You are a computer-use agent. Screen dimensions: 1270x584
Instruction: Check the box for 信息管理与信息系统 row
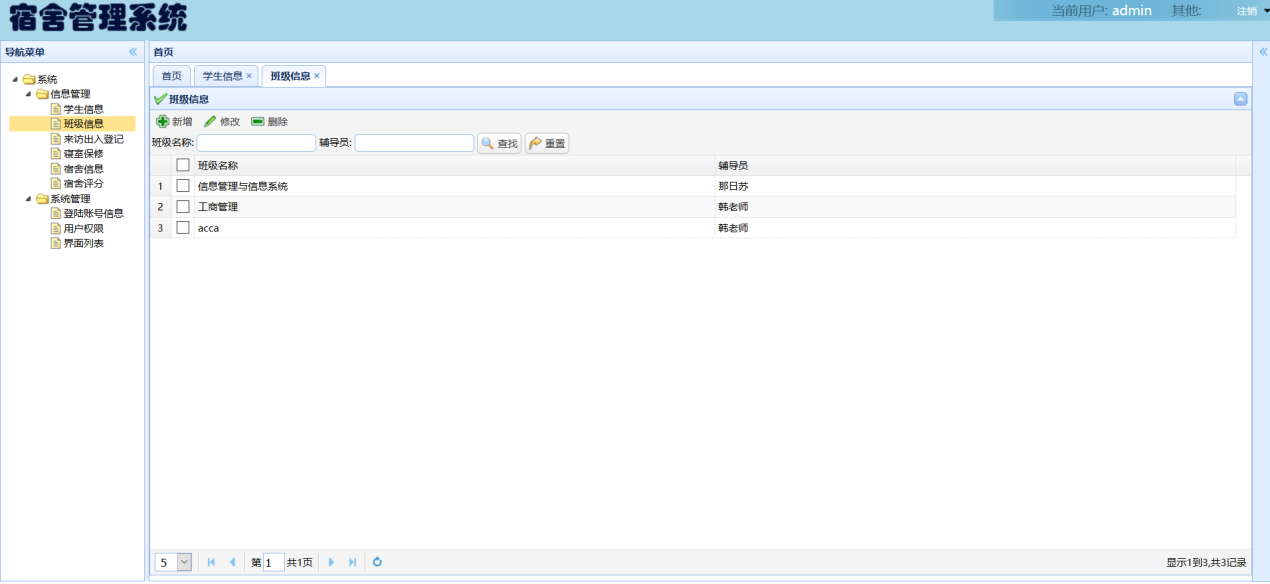[x=183, y=186]
